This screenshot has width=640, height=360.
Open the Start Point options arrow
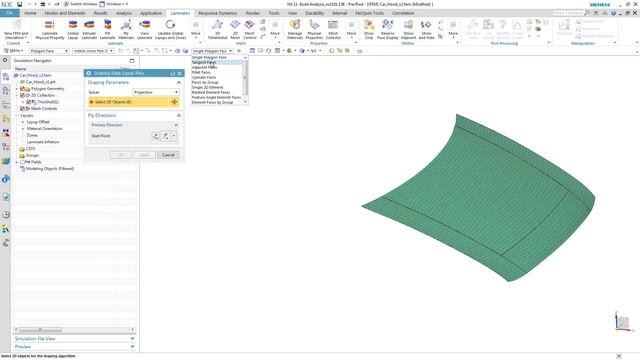click(174, 136)
